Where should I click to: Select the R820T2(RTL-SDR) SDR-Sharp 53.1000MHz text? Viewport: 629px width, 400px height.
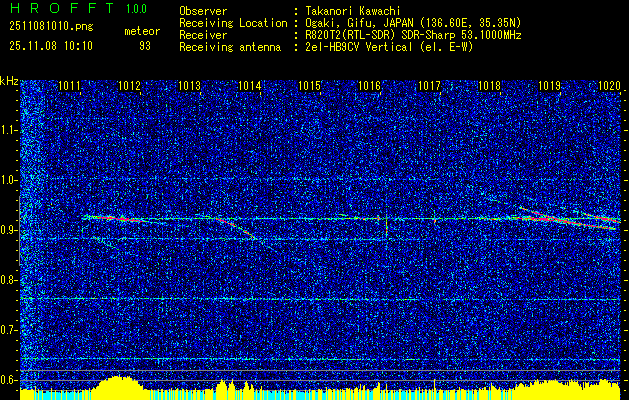tap(413, 35)
